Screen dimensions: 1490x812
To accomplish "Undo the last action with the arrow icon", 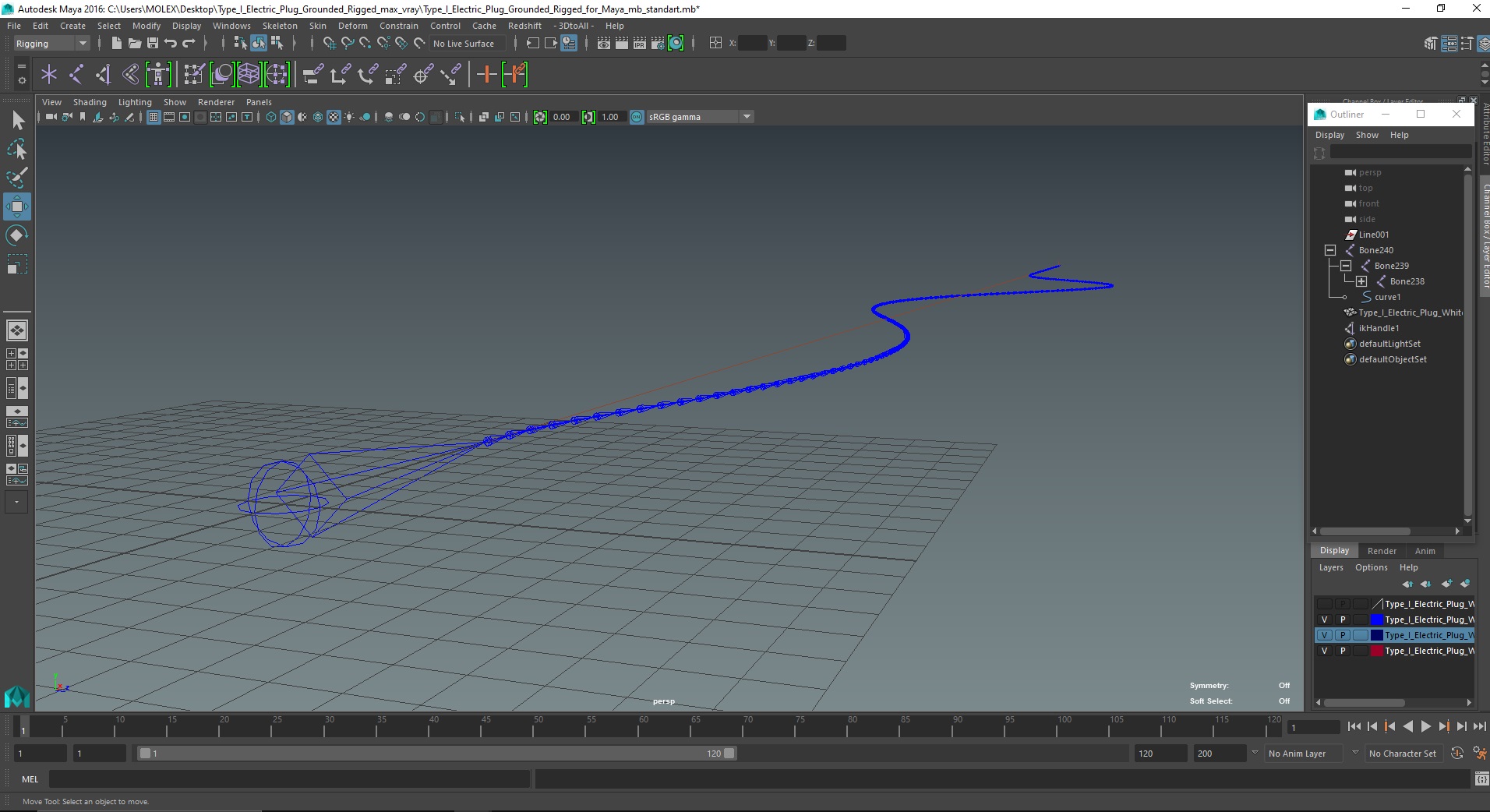I will (171, 44).
